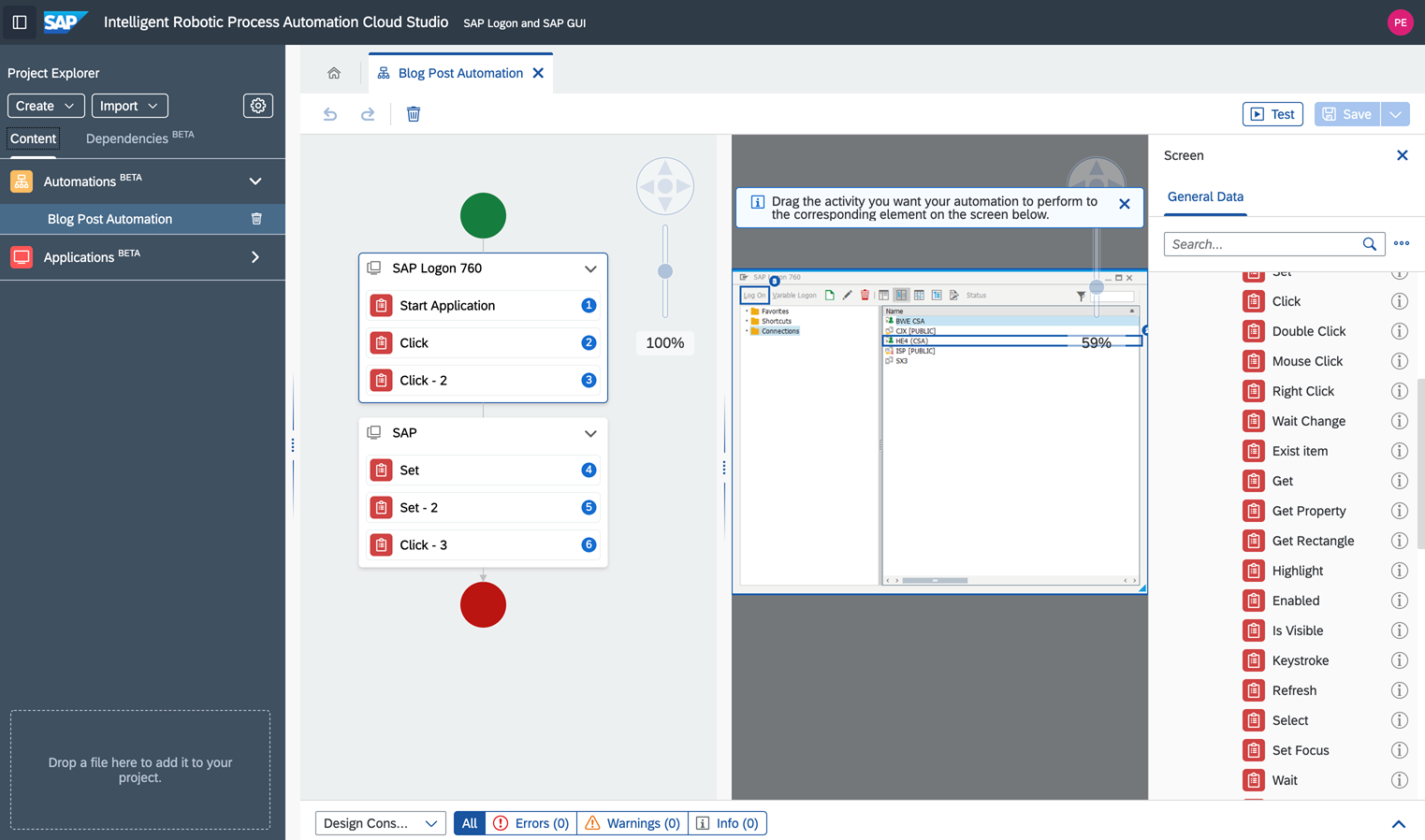Click the Mouse Click activity icon

pos(1254,361)
